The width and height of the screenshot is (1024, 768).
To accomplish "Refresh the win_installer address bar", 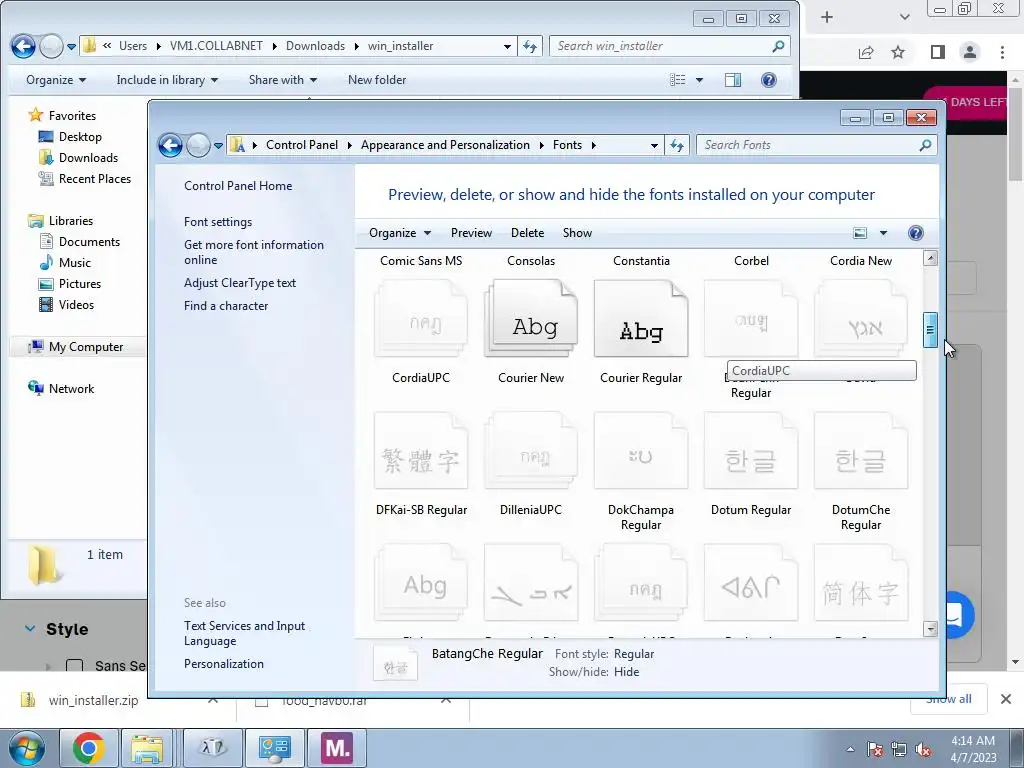I will pyautogui.click(x=530, y=46).
